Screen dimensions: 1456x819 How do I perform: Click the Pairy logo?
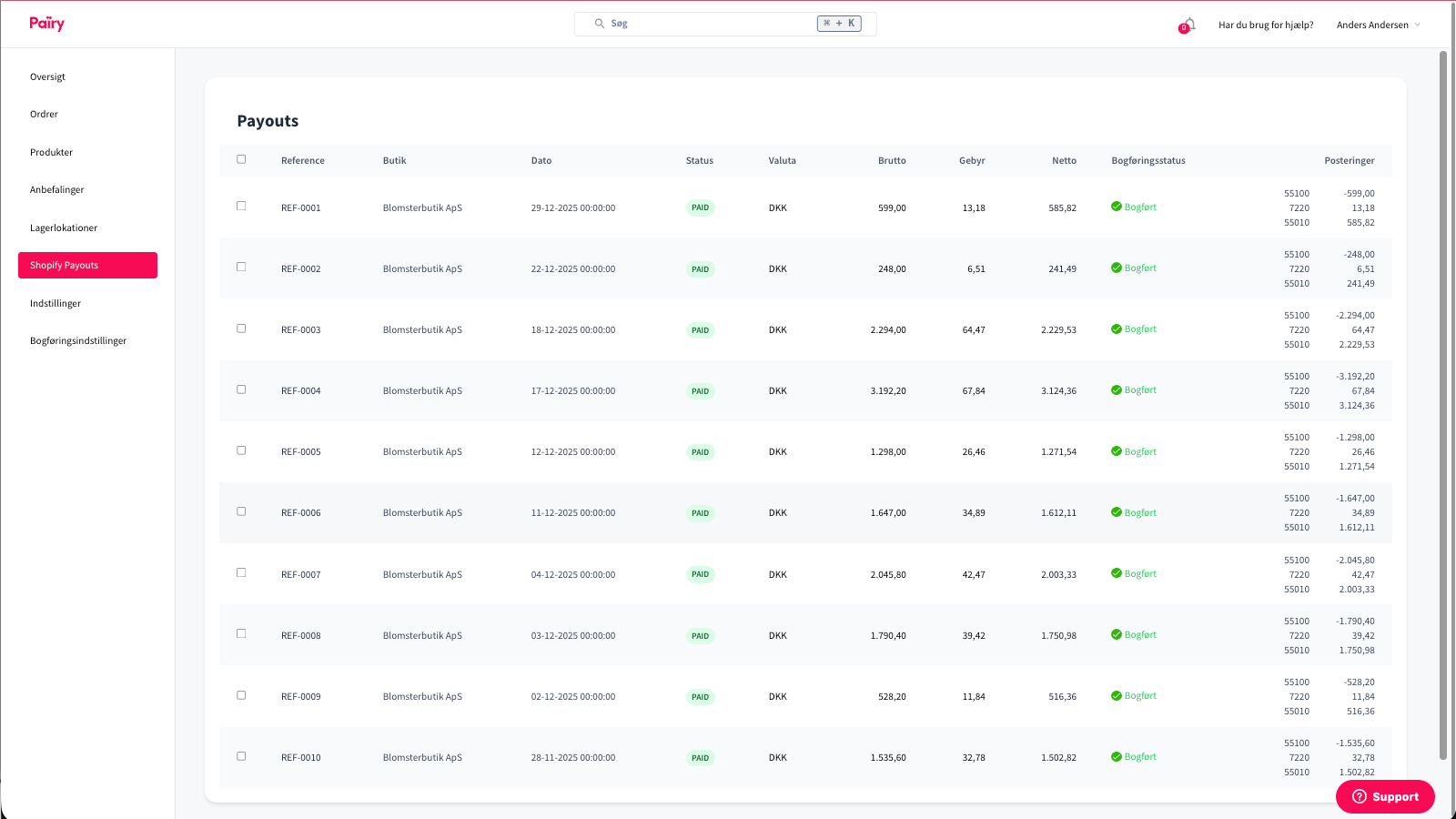[45, 23]
